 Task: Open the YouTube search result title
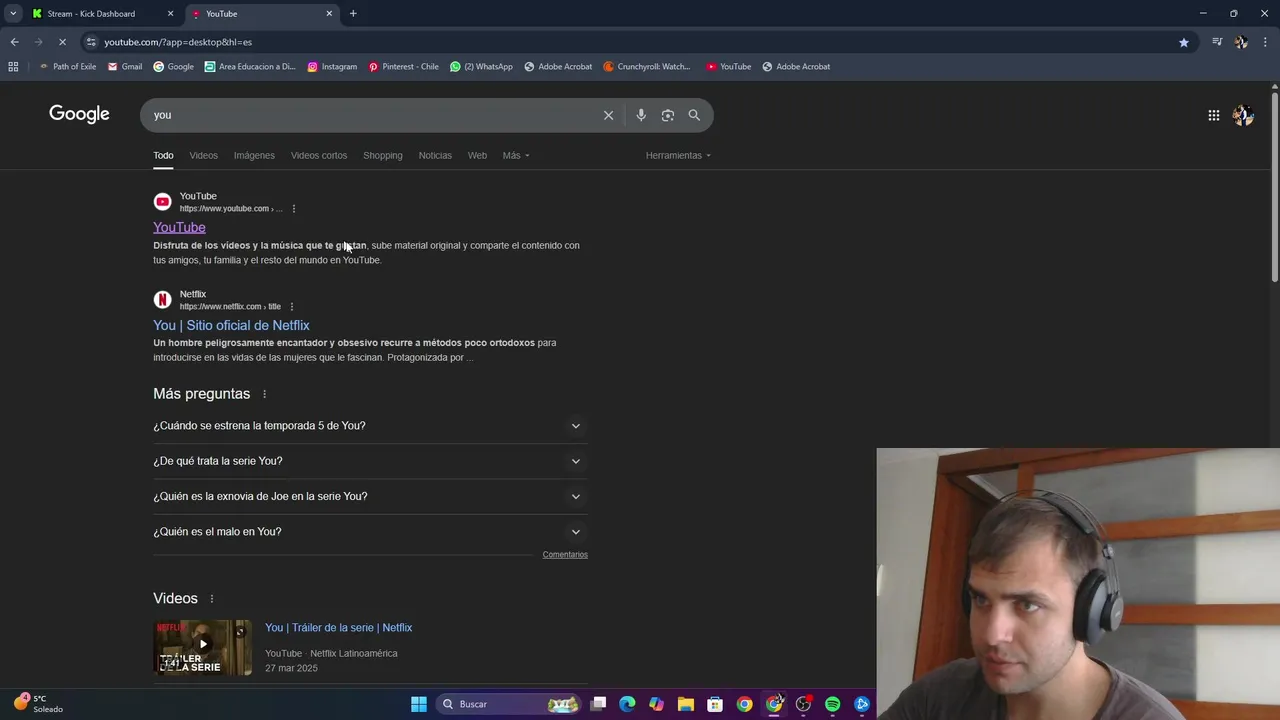click(x=179, y=227)
